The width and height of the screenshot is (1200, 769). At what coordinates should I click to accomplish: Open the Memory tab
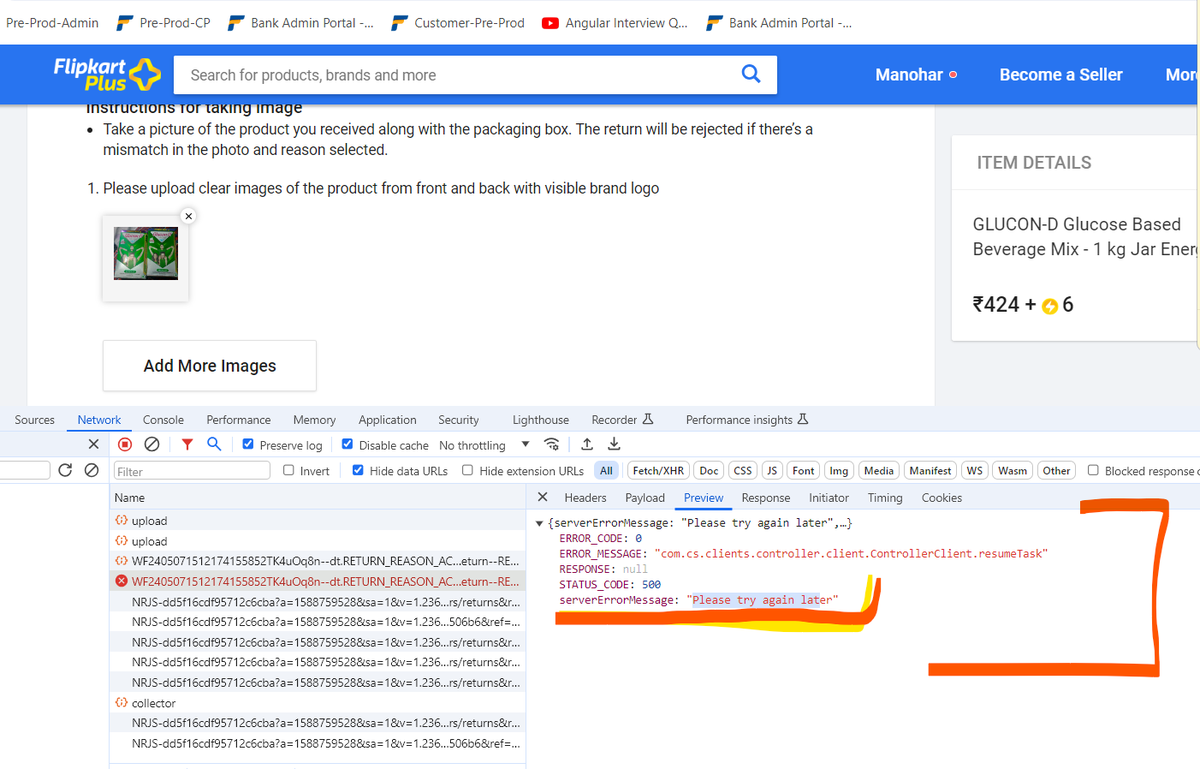314,420
